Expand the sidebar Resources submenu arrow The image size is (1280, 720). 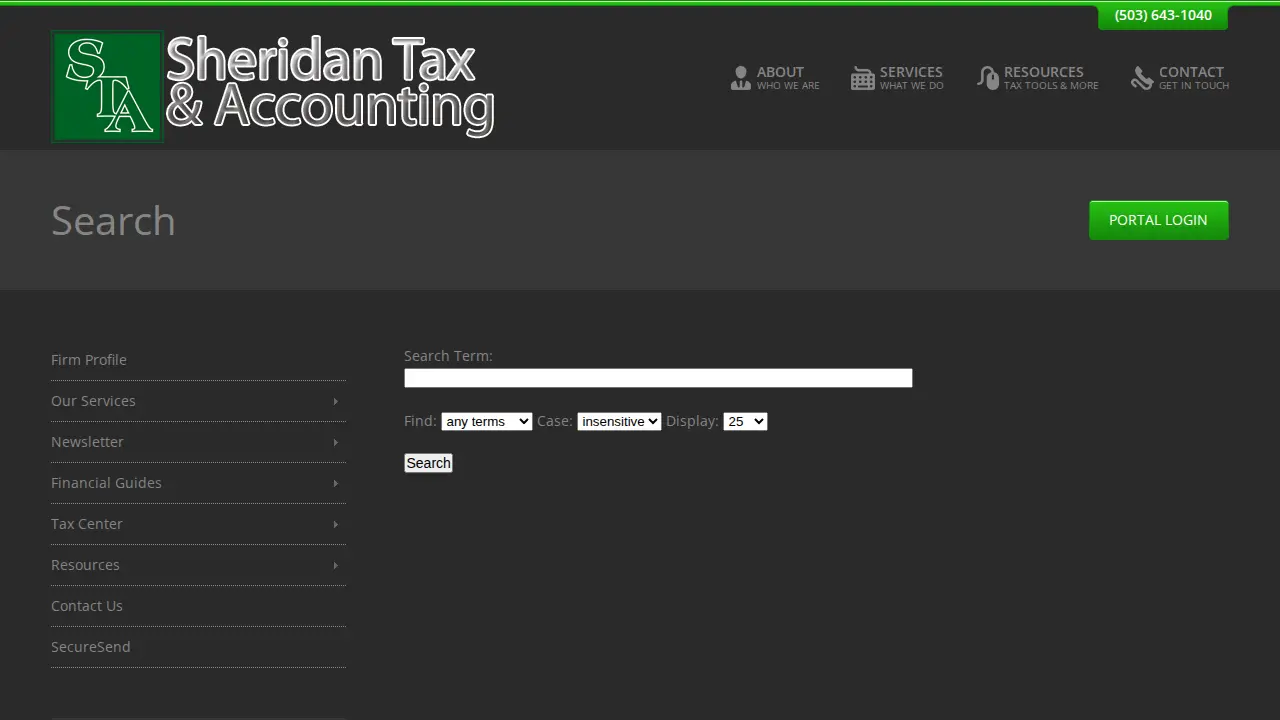point(335,565)
